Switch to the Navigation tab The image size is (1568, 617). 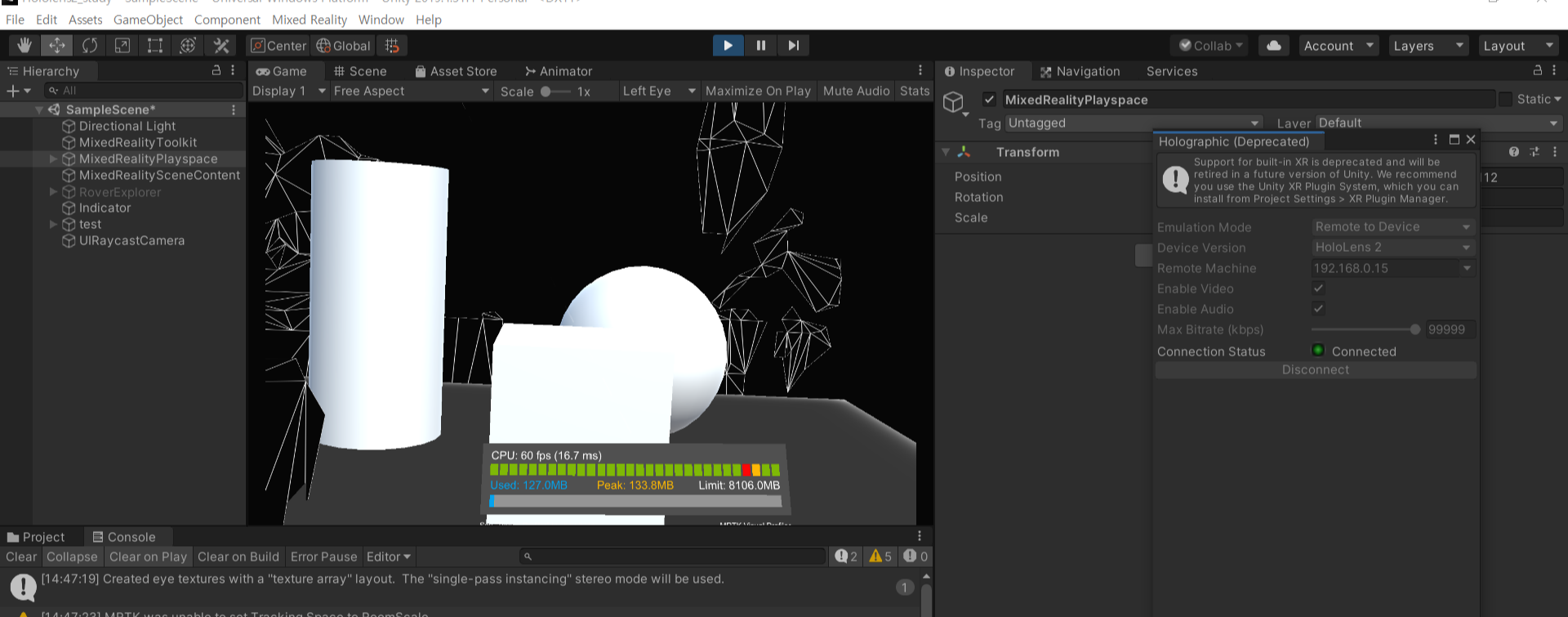[x=1080, y=71]
